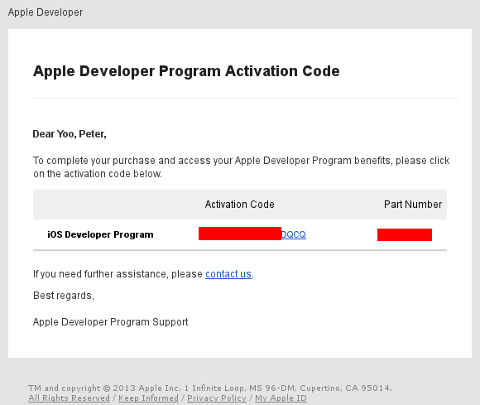Screen dimensions: 480x405
Task: Click the 'If you need further assistance' sentence
Action: tap(143, 274)
